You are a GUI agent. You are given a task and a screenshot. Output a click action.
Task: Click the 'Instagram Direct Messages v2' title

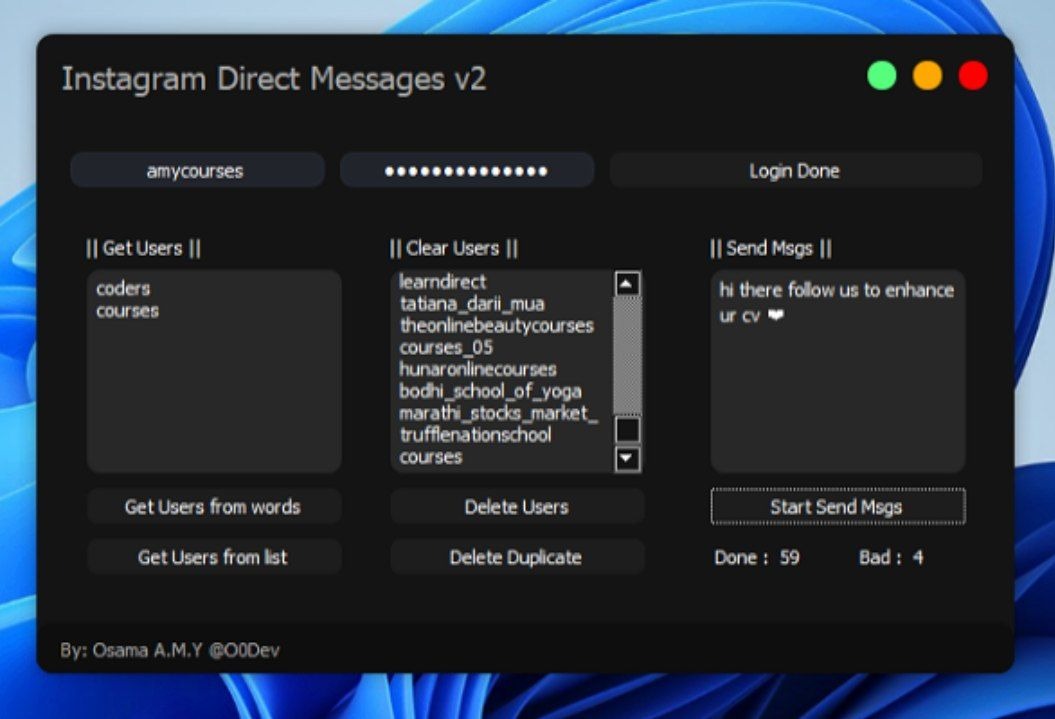[x=274, y=79]
